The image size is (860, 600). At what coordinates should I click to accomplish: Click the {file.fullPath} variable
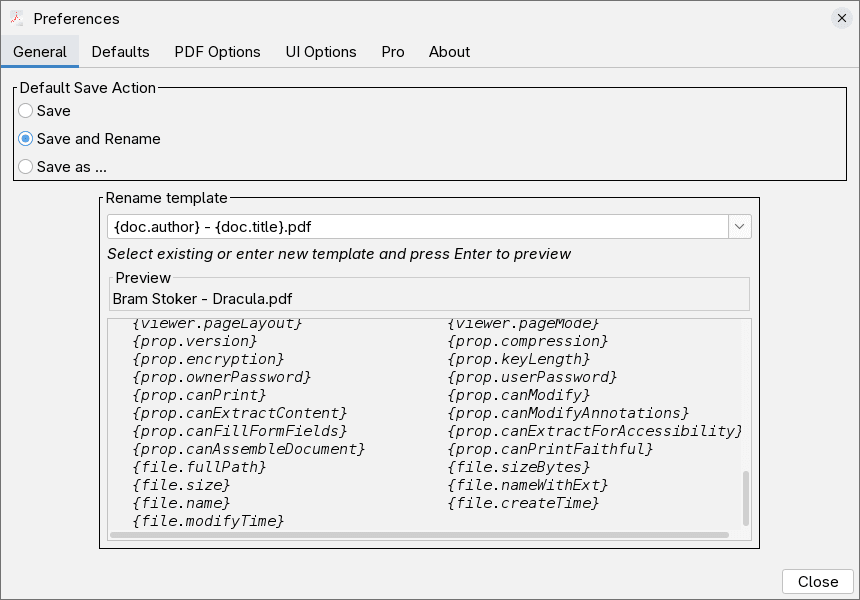click(199, 467)
